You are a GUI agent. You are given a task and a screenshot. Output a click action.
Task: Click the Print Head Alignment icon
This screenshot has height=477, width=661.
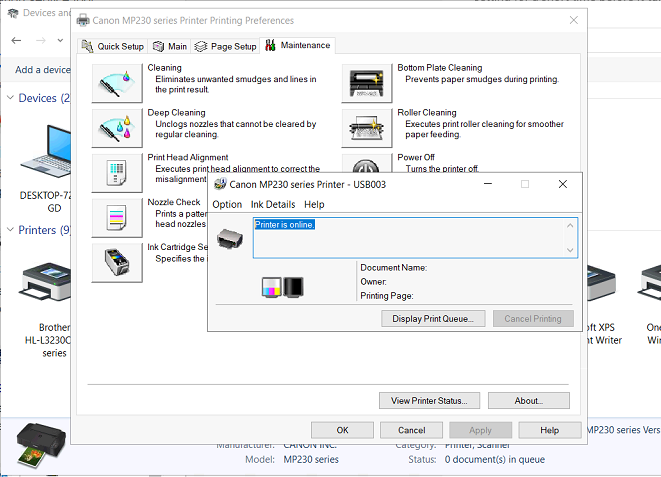click(117, 173)
